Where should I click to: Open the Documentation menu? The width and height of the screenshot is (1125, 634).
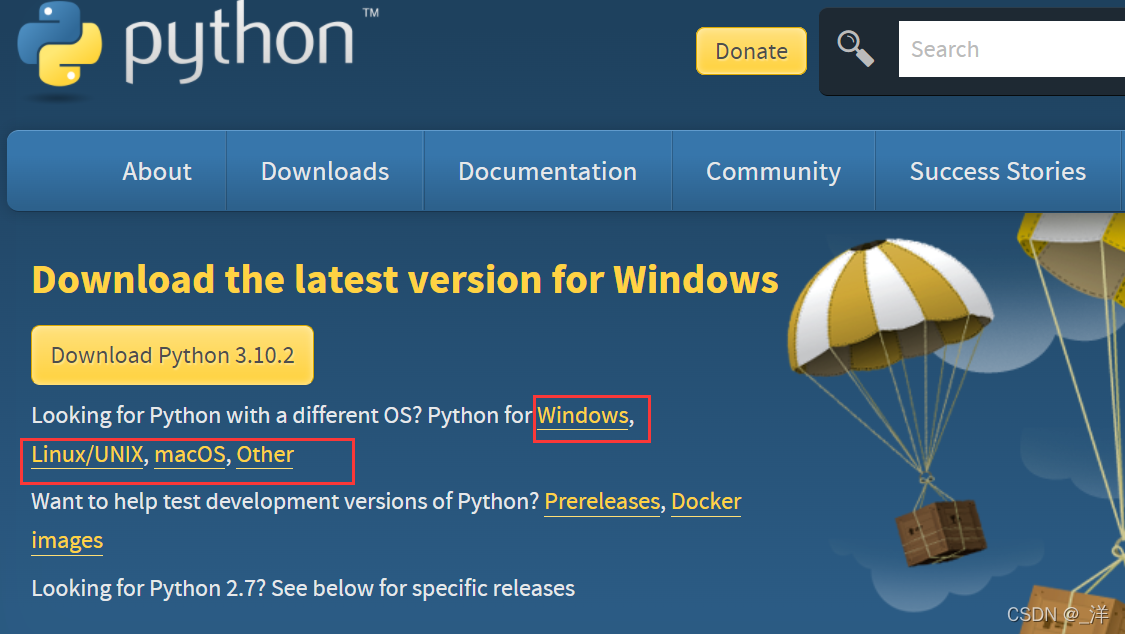[547, 171]
